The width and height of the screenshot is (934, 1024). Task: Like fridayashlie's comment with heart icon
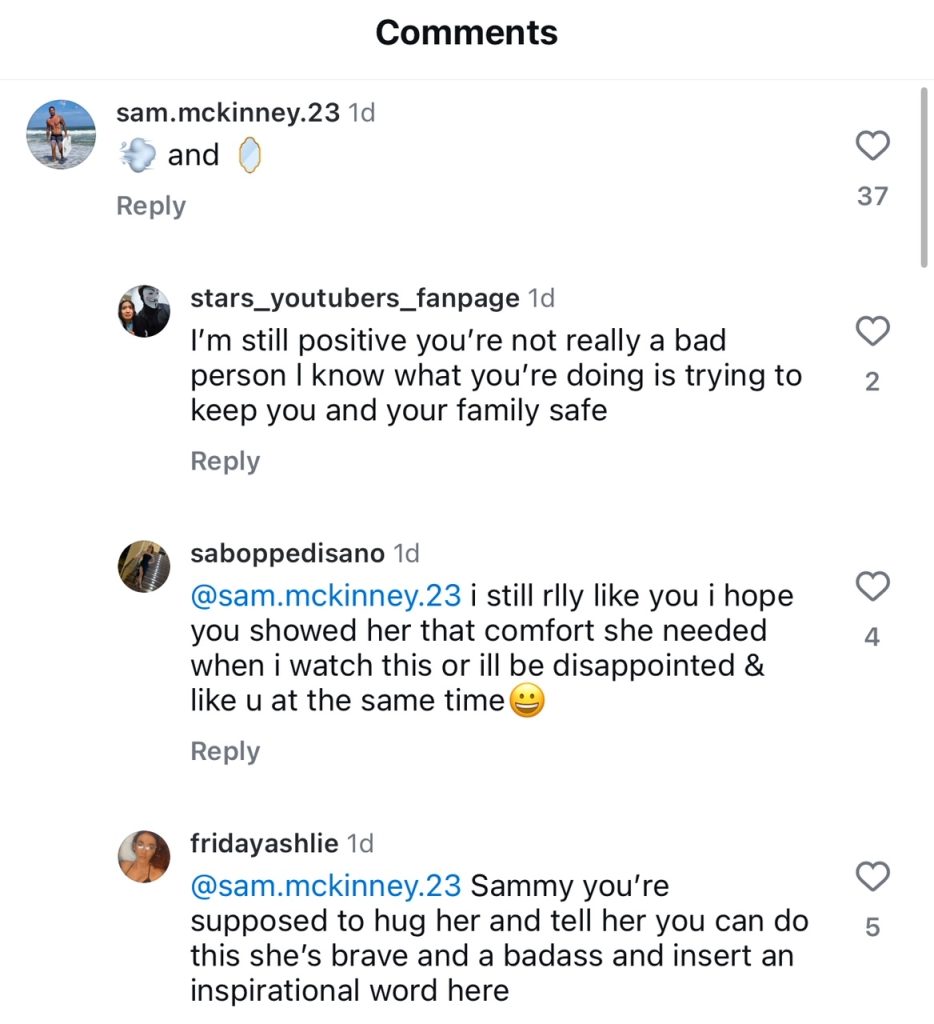[873, 877]
